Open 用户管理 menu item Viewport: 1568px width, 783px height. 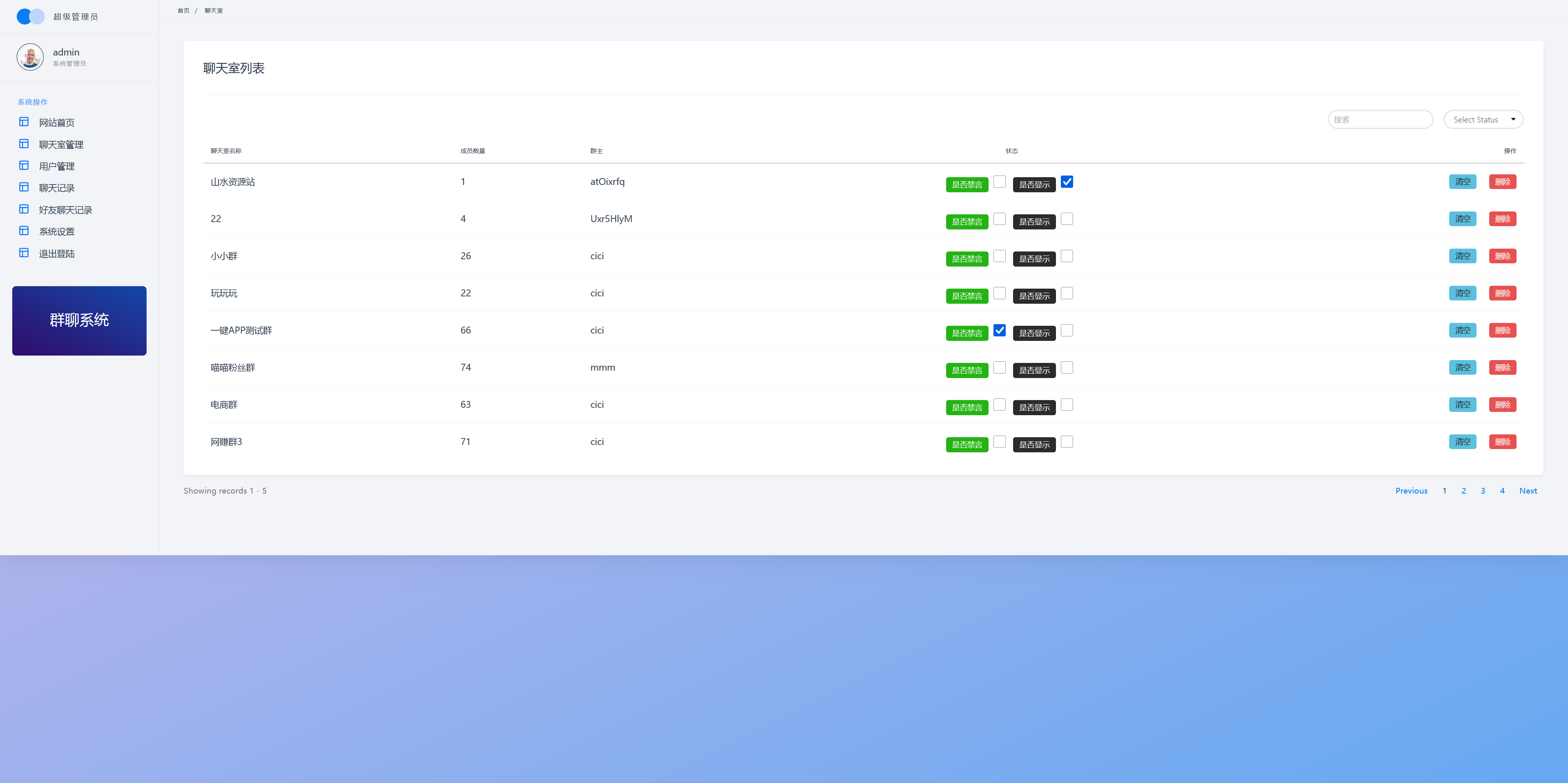(x=57, y=166)
